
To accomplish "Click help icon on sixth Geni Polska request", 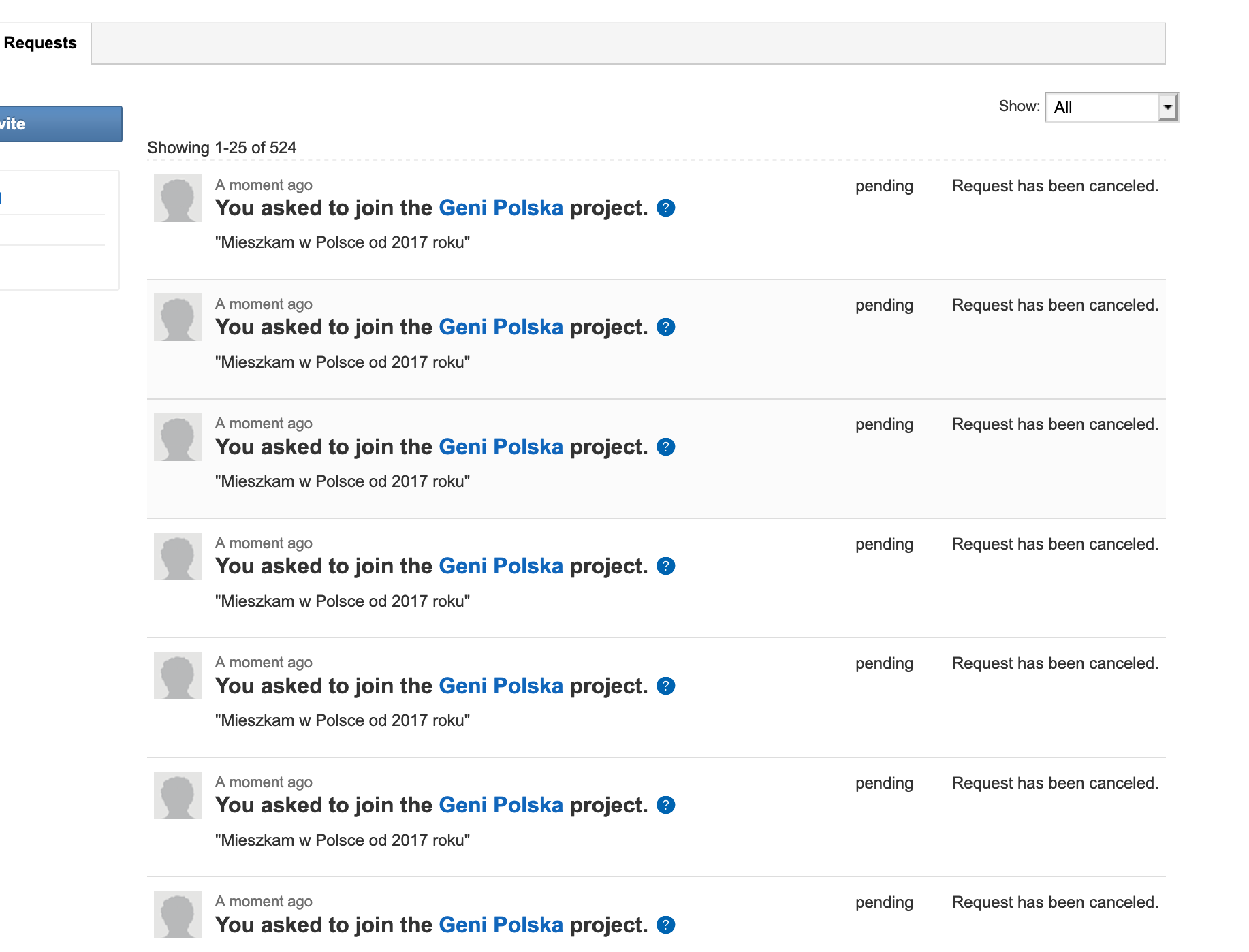I will [x=665, y=805].
